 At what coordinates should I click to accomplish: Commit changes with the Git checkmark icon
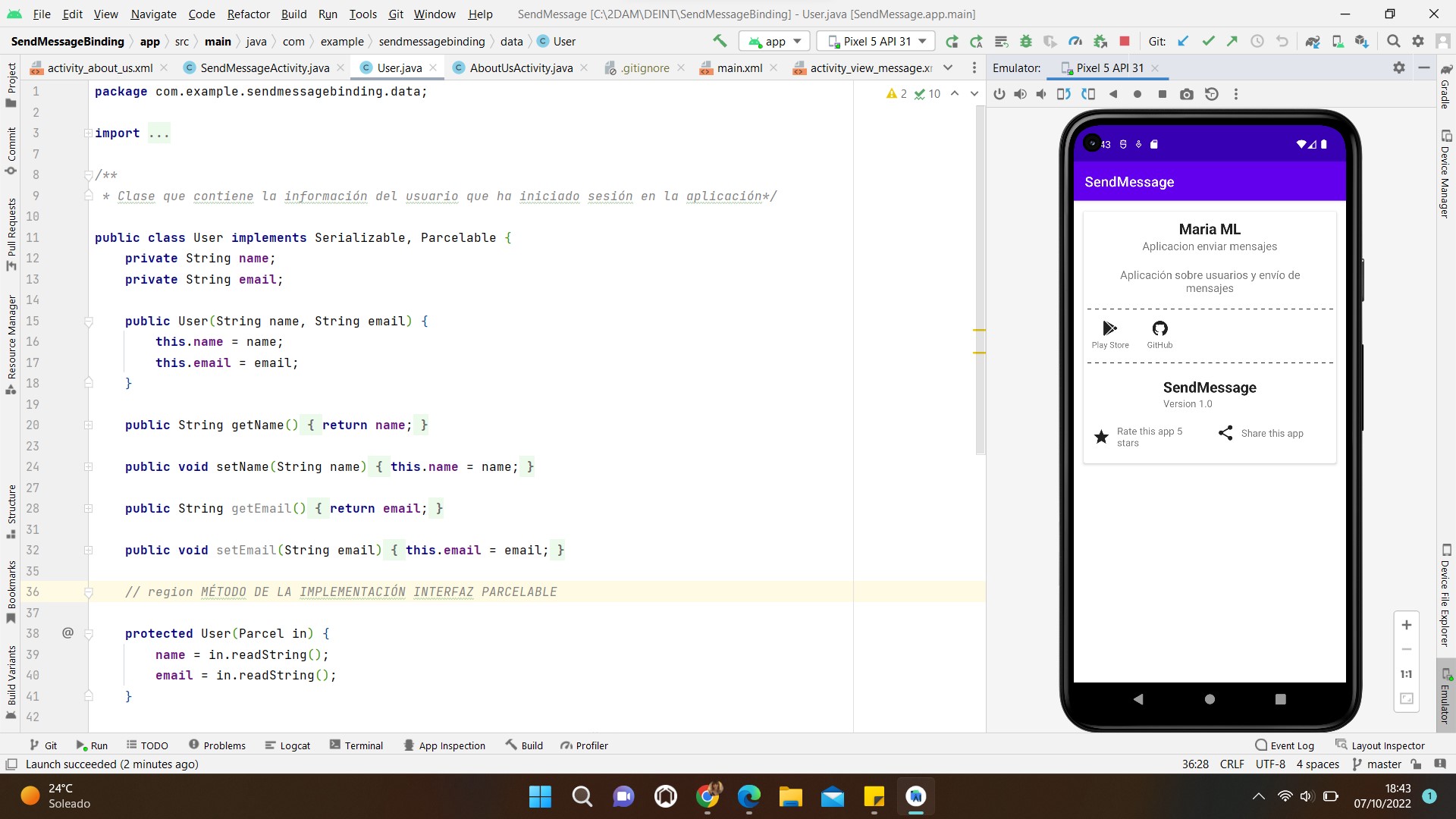(x=1207, y=41)
